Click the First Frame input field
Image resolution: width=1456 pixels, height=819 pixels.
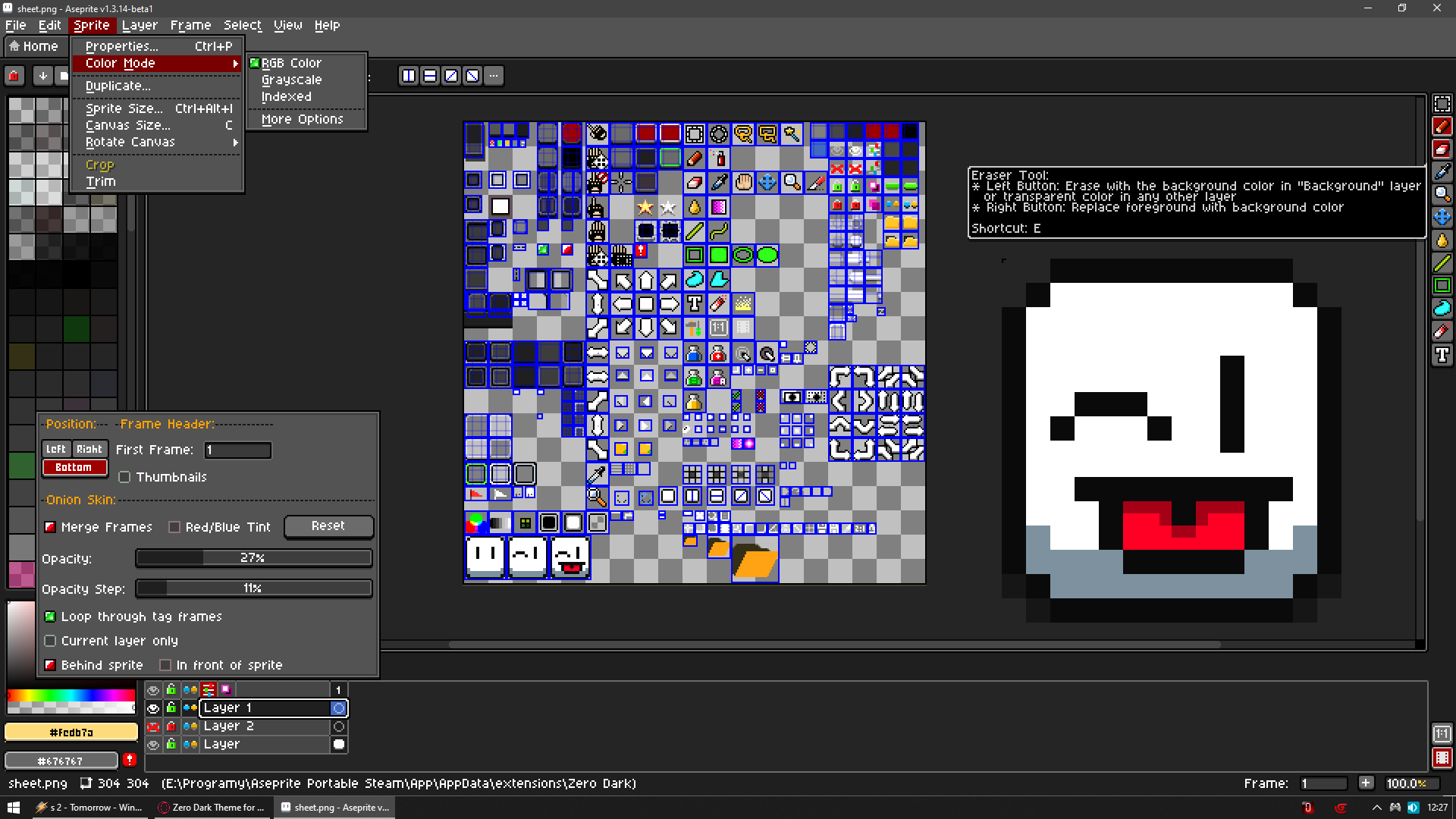237,450
